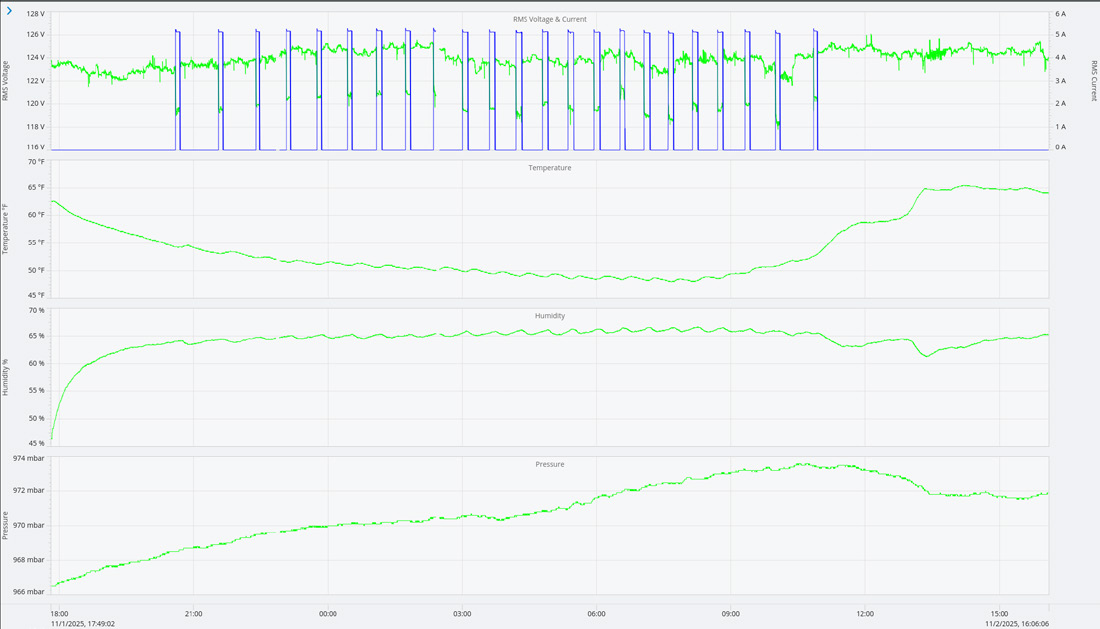Click the '18:00' time axis label
This screenshot has width=1100, height=629.
coord(60,614)
